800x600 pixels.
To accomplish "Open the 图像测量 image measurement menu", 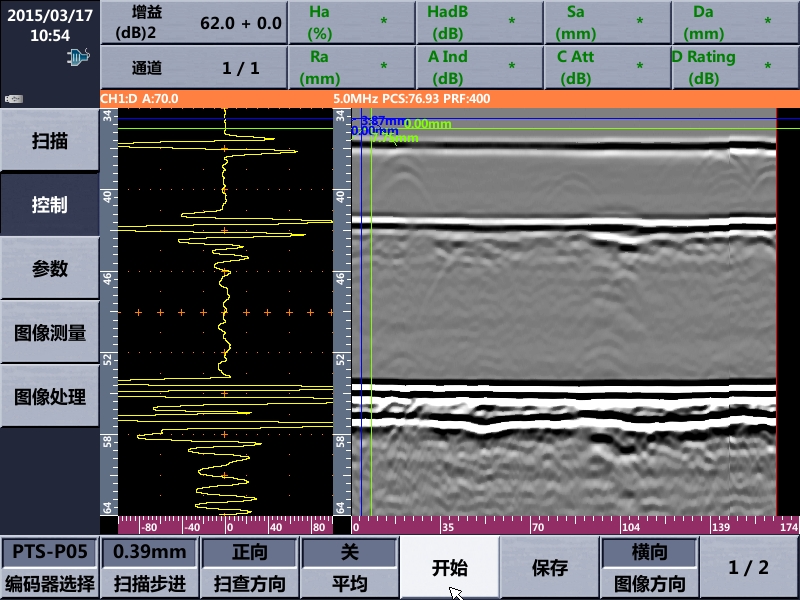I will (x=49, y=333).
